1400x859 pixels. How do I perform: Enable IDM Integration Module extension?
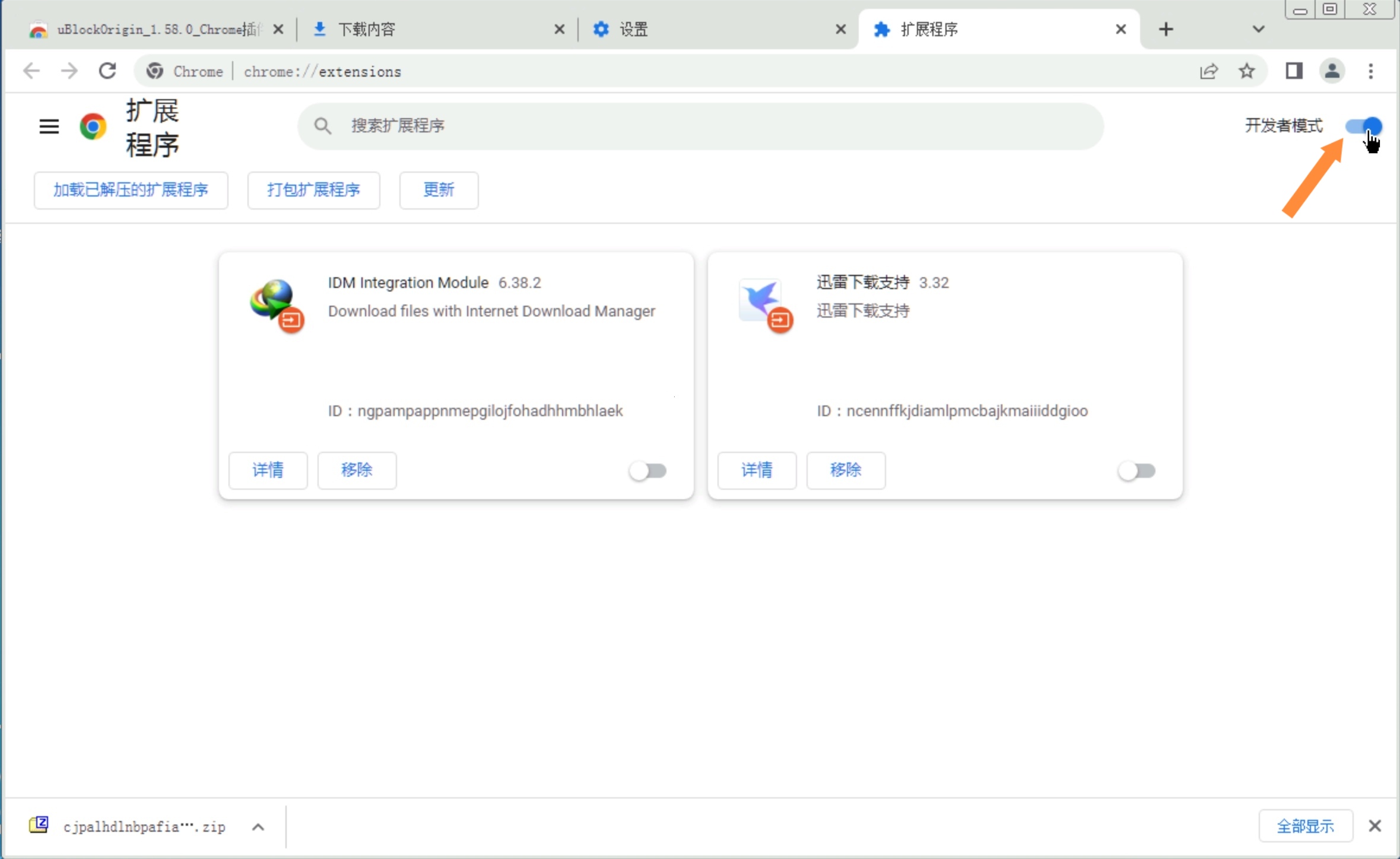point(648,471)
